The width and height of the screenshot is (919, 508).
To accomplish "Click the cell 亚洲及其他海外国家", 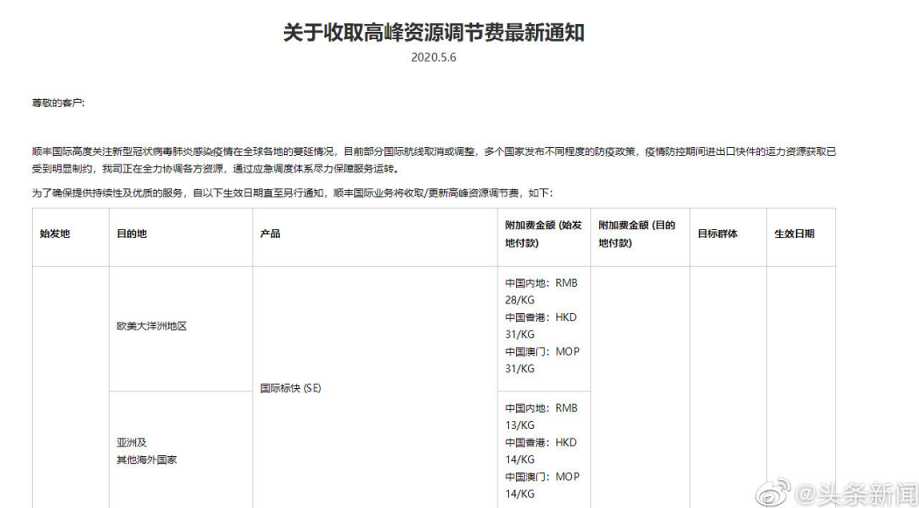I will (x=147, y=451).
